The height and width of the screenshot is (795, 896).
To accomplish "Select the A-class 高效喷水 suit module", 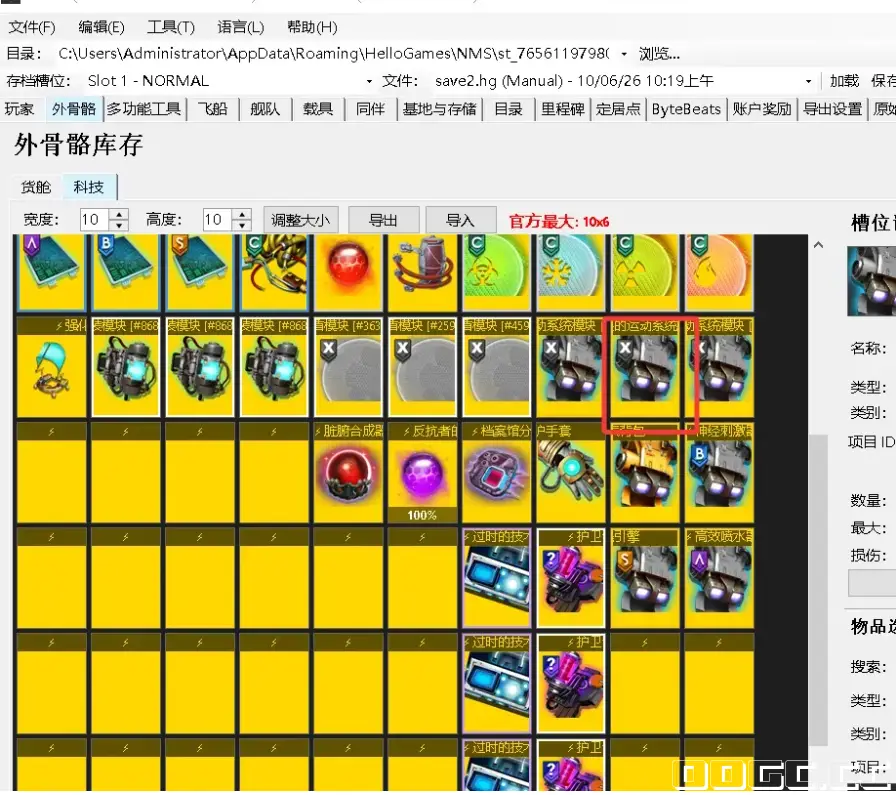I will click(719, 578).
